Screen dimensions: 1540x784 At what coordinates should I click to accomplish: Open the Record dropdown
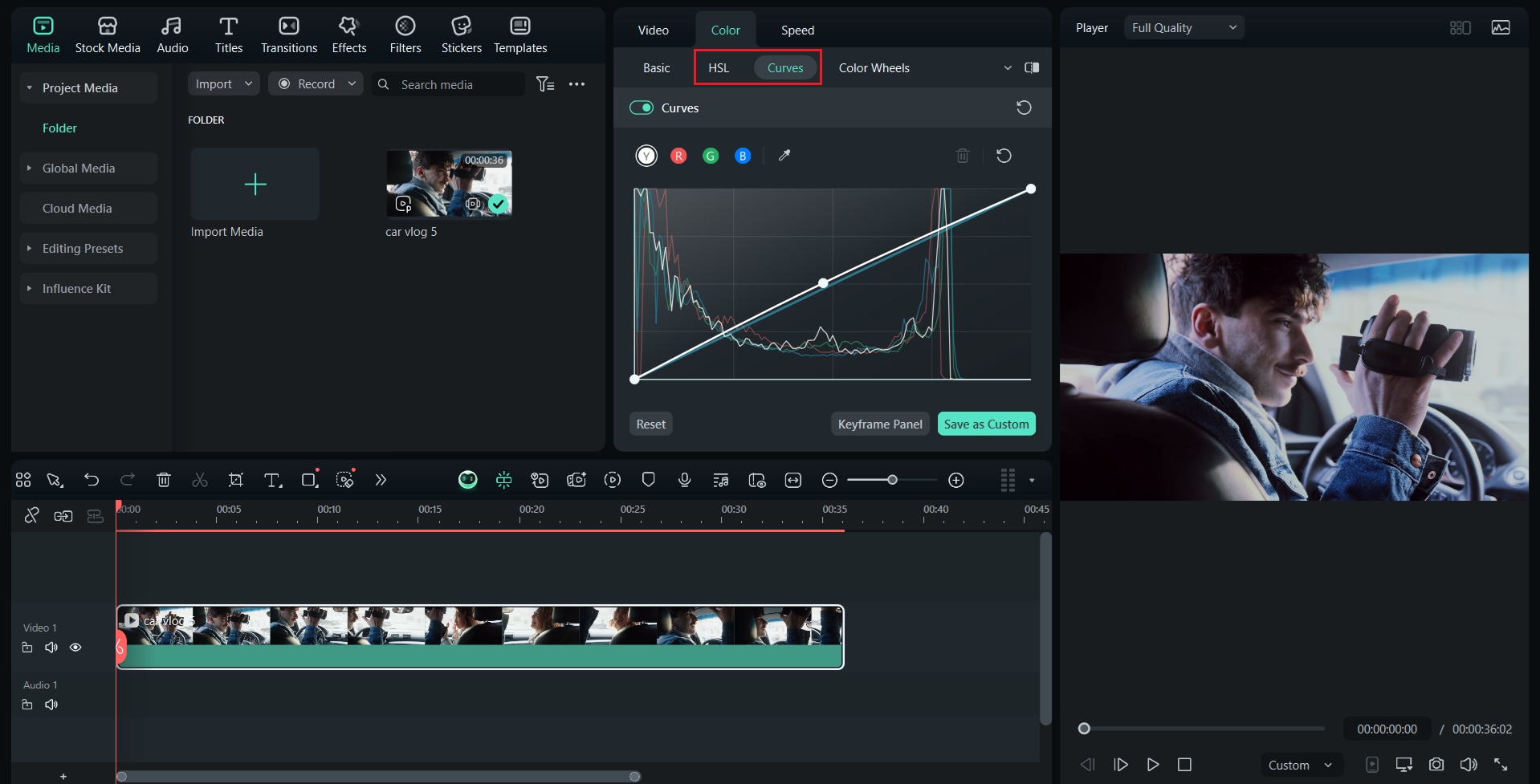[316, 83]
